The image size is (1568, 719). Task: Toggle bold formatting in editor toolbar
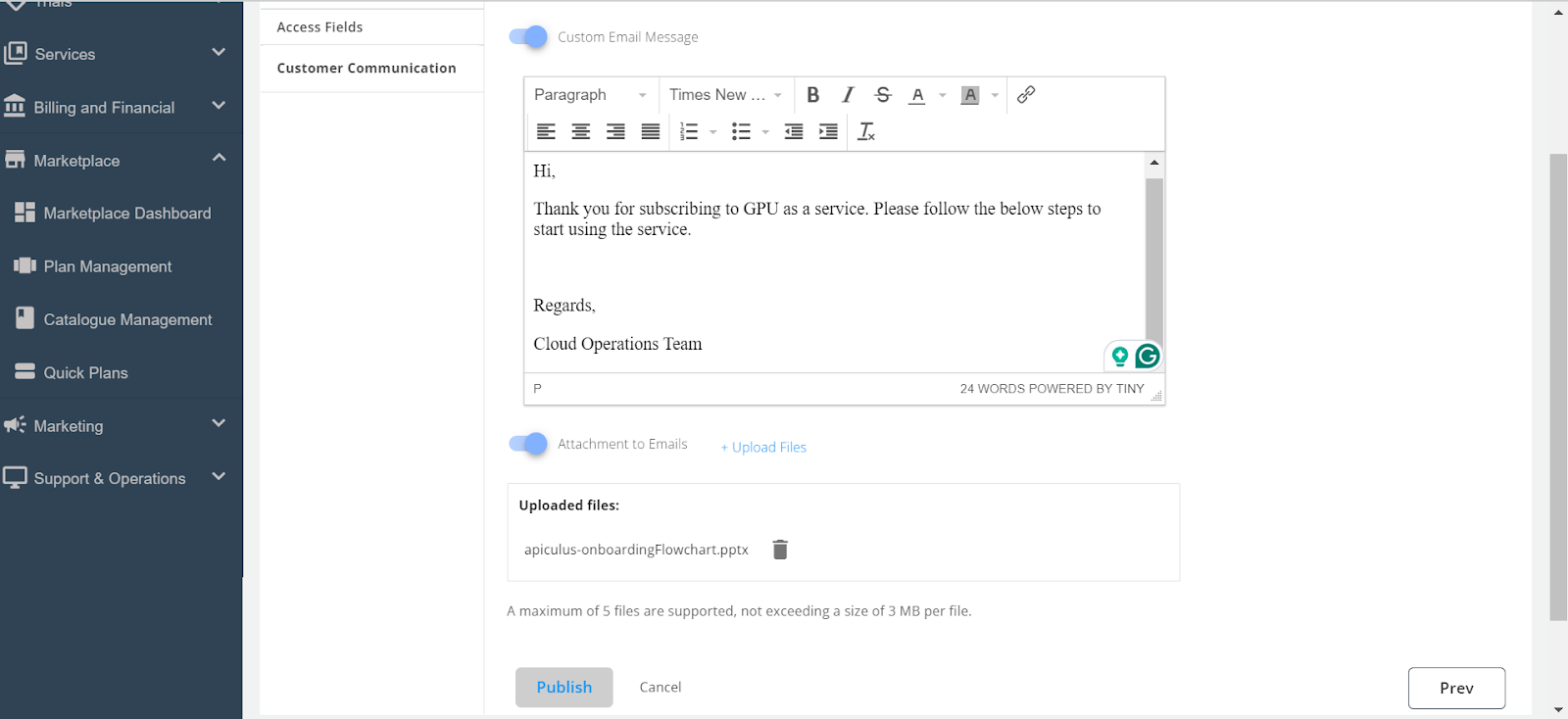coord(812,95)
